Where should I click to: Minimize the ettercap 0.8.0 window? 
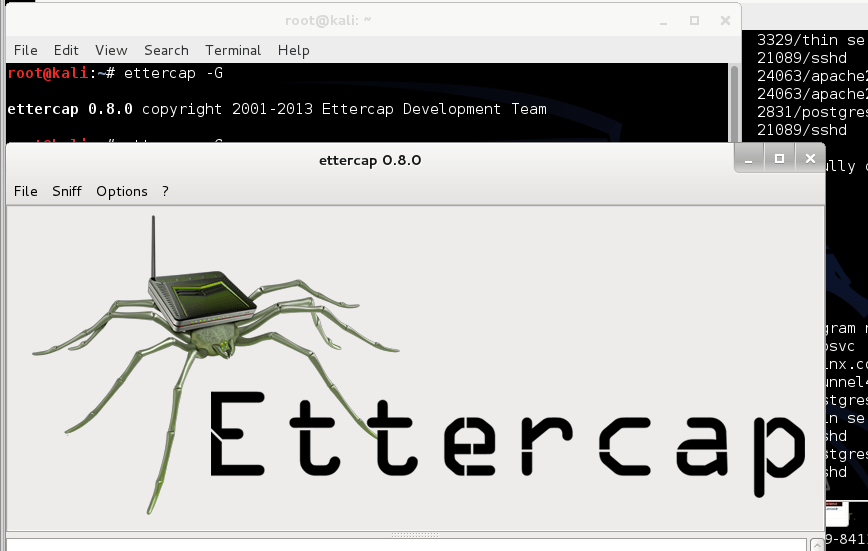[748, 159]
